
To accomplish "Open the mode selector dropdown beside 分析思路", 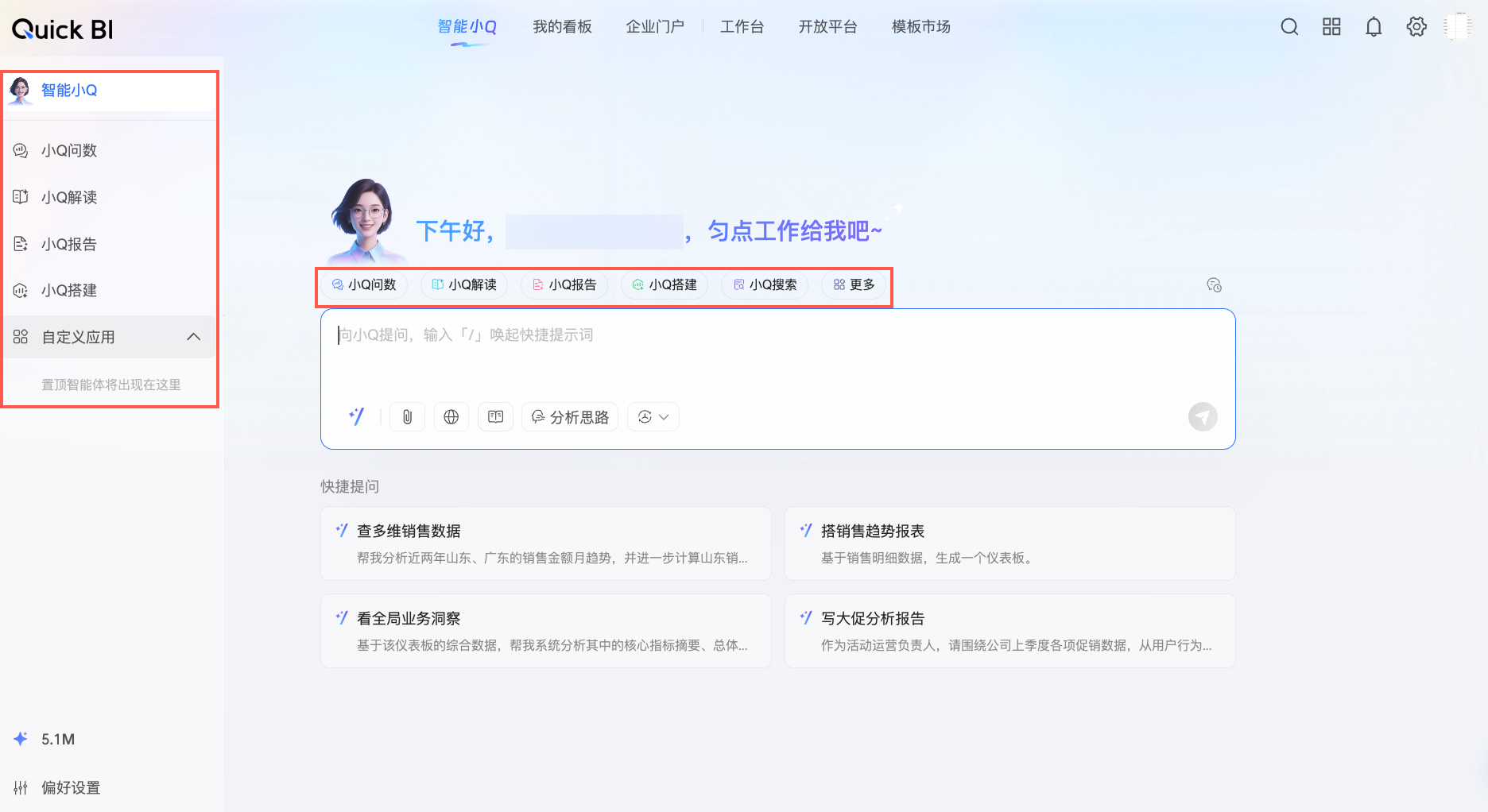I will (653, 417).
